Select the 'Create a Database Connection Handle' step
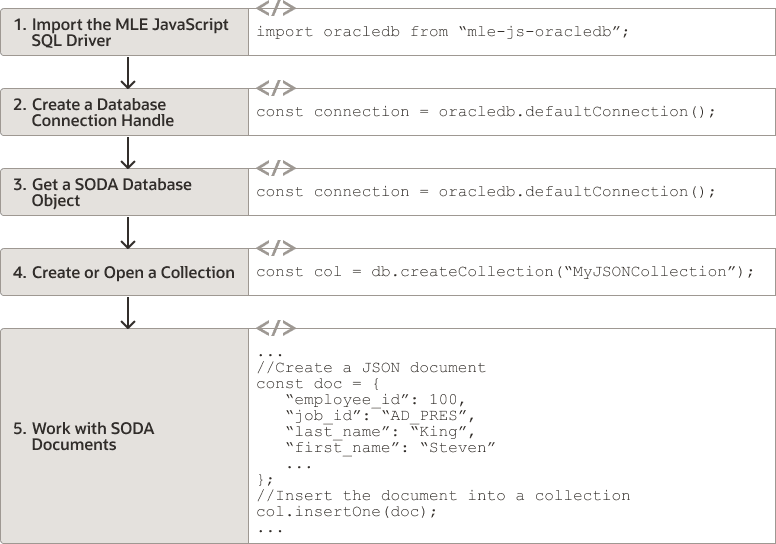The image size is (776, 544). pyautogui.click(x=124, y=112)
